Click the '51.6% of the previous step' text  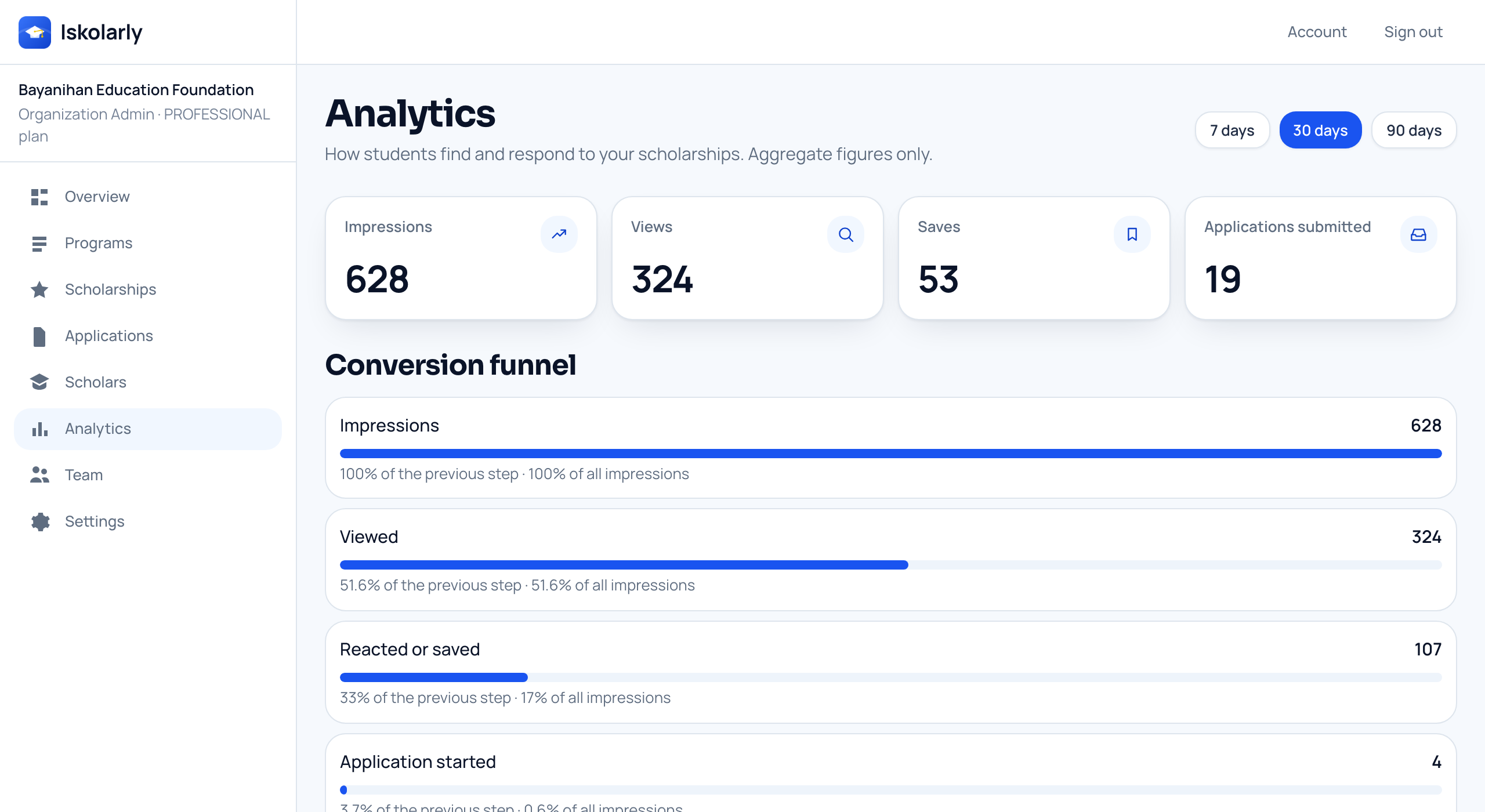(430, 585)
